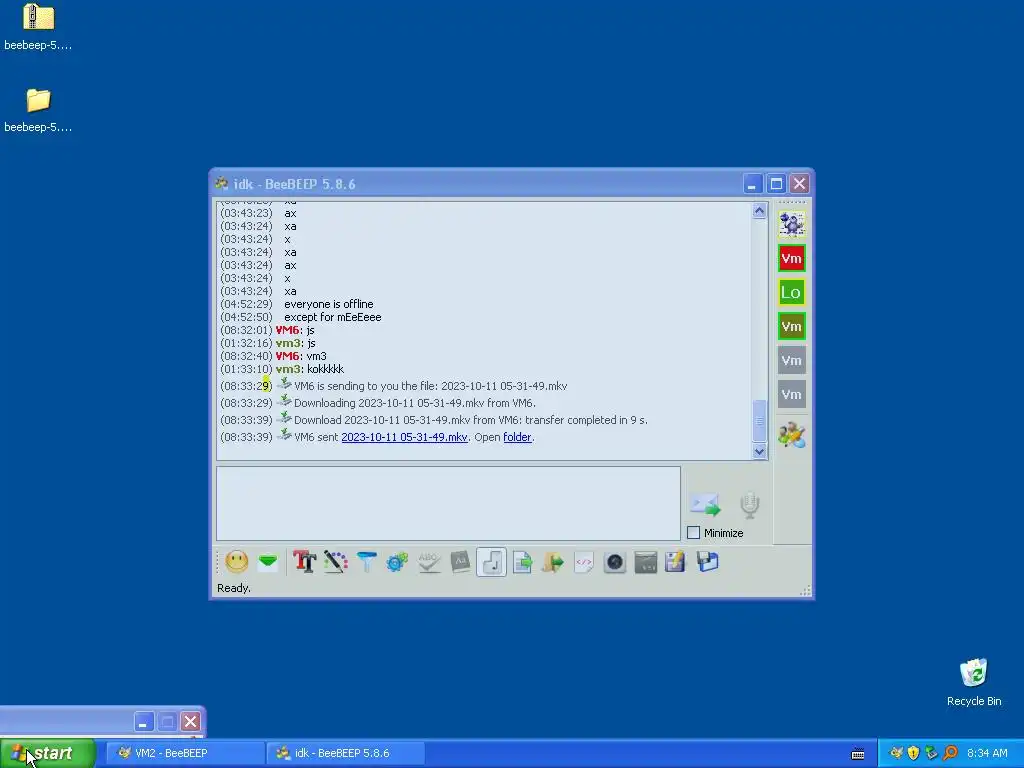The width and height of the screenshot is (1024, 768).
Task: Open chat with red Vm user avatar
Action: (792, 258)
